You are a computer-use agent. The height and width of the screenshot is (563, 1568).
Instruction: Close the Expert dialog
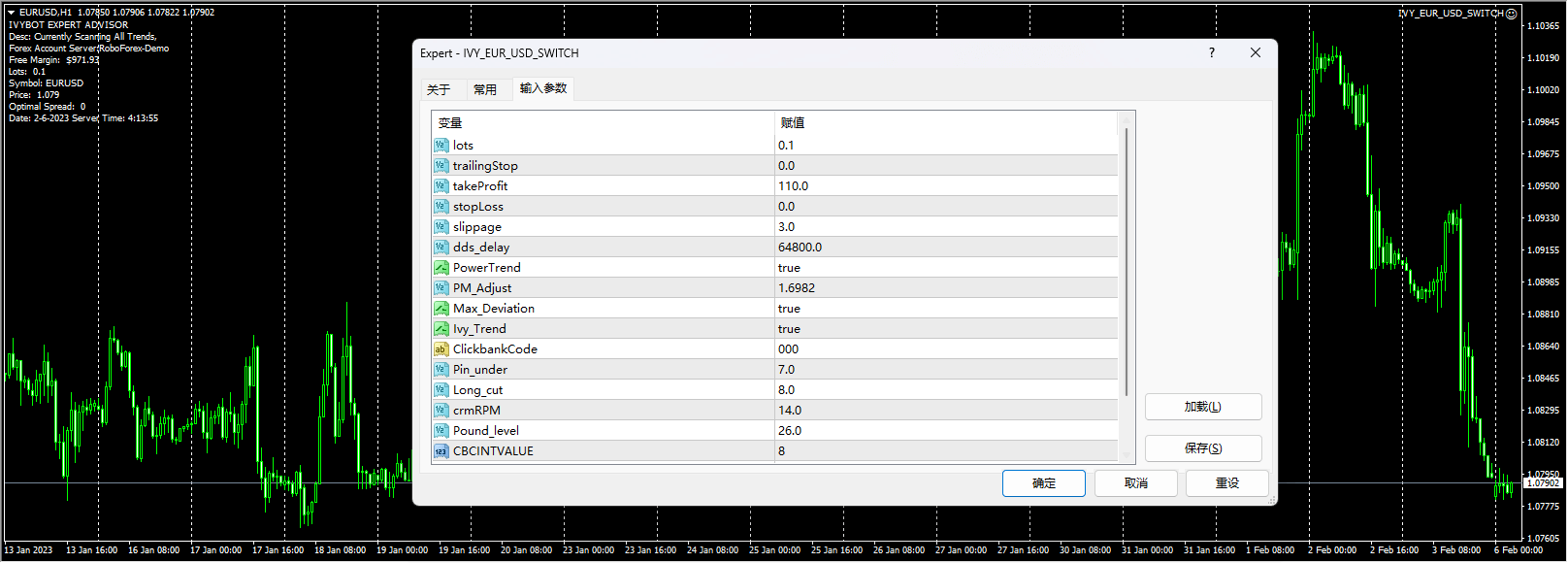click(x=1256, y=53)
